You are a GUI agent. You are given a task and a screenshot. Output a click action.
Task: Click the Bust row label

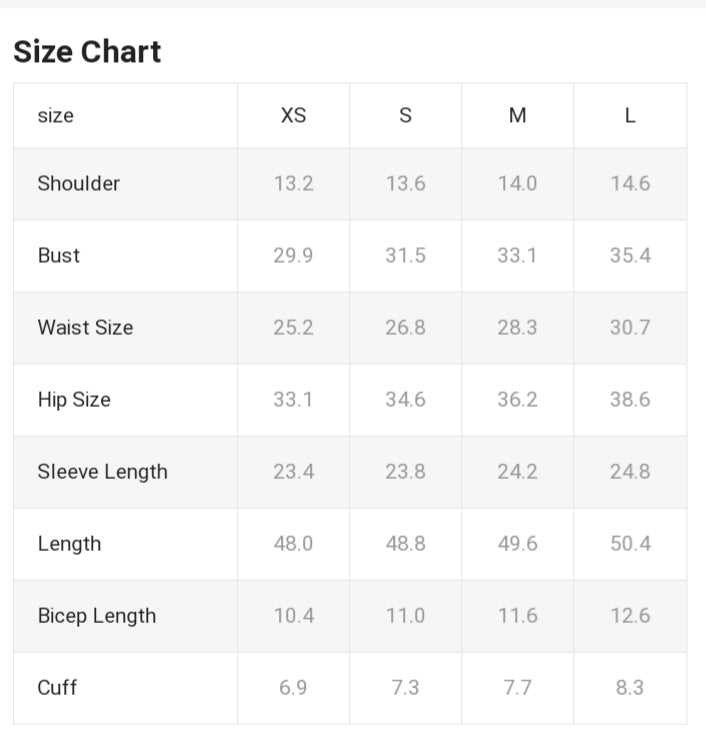[x=59, y=256]
